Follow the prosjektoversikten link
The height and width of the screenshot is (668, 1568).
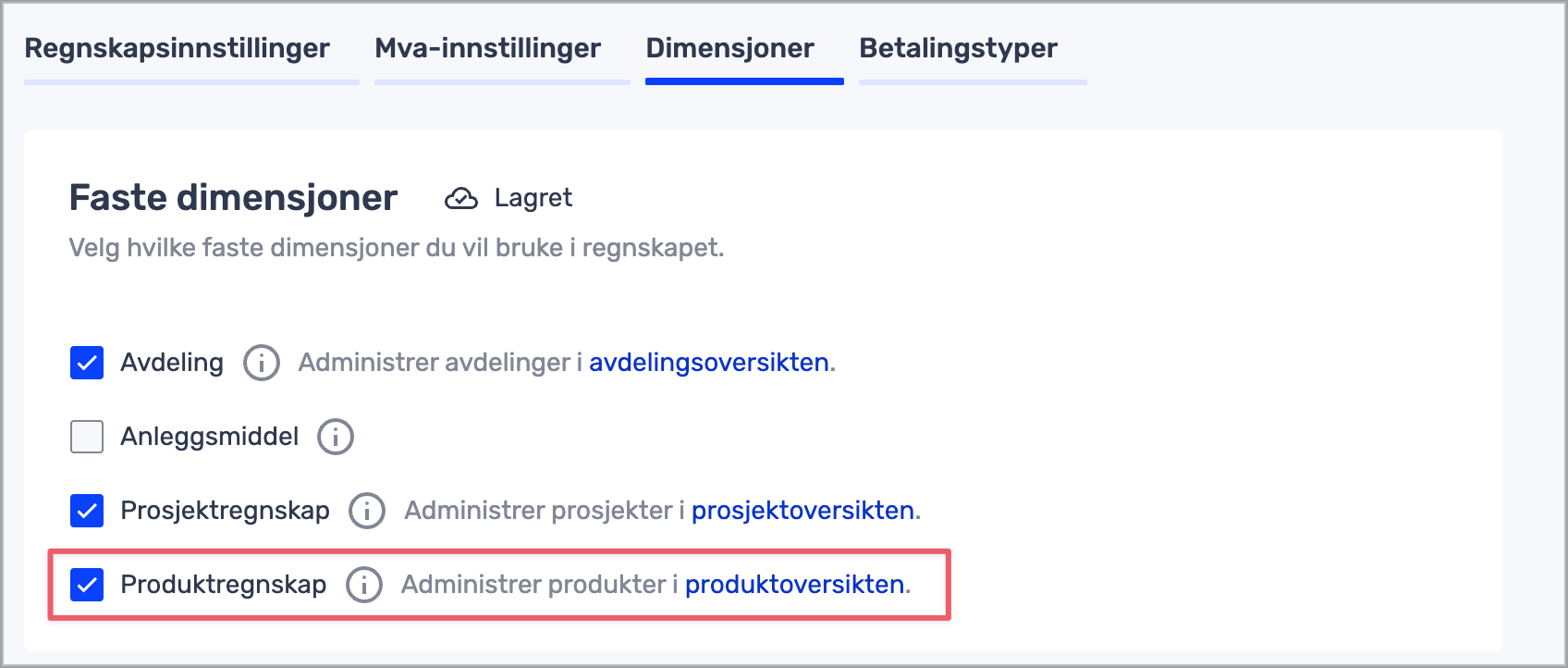point(802,511)
